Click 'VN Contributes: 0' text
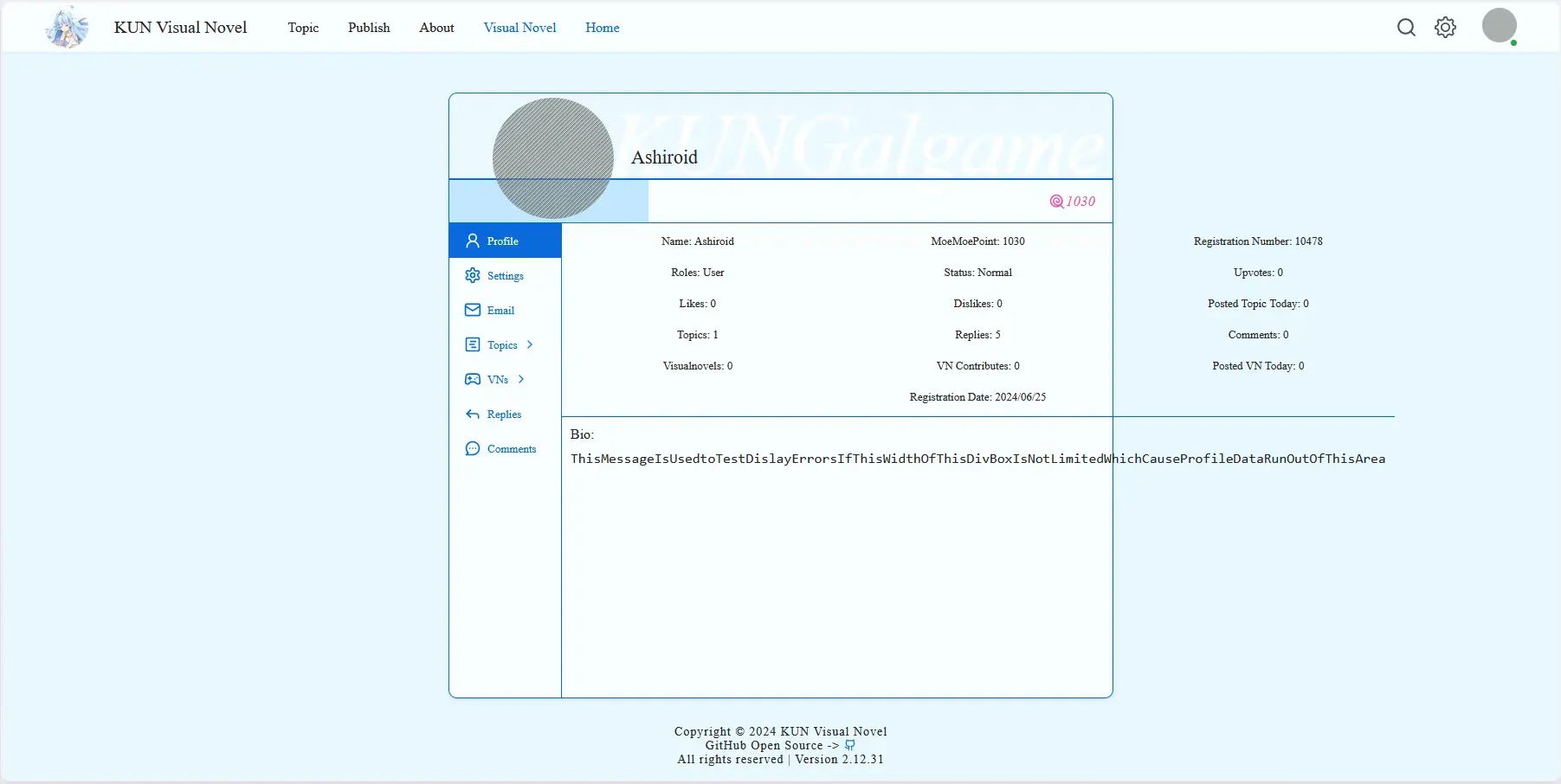The image size is (1561, 784). pyautogui.click(x=977, y=366)
